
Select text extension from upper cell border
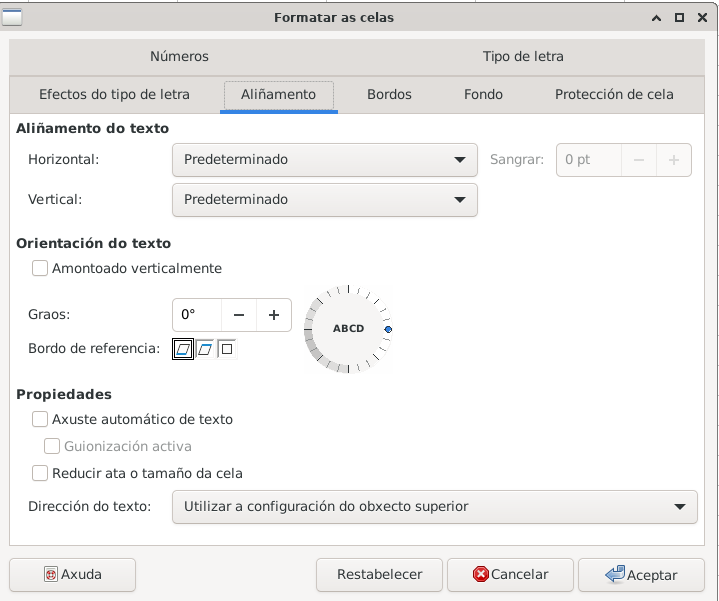point(205,349)
